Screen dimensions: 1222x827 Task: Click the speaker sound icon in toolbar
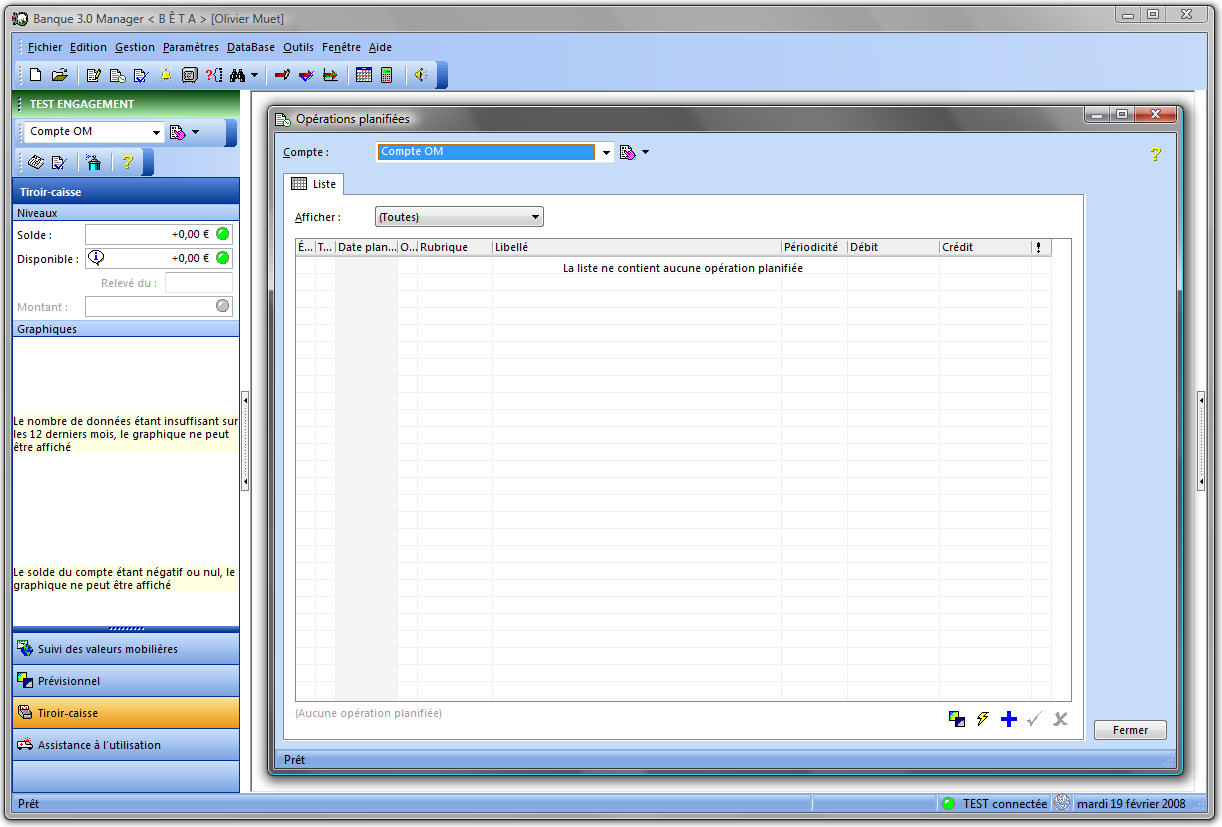coord(421,75)
